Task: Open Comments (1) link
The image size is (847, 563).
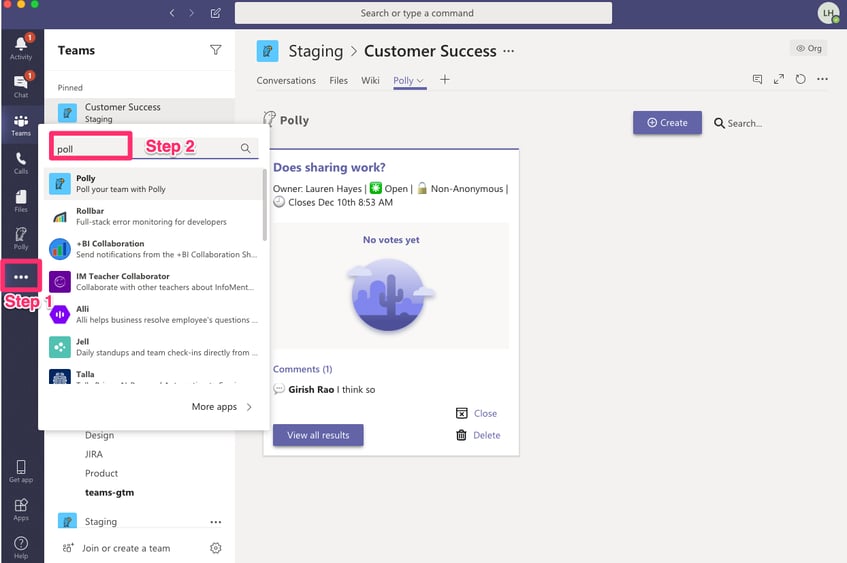Action: [x=302, y=369]
